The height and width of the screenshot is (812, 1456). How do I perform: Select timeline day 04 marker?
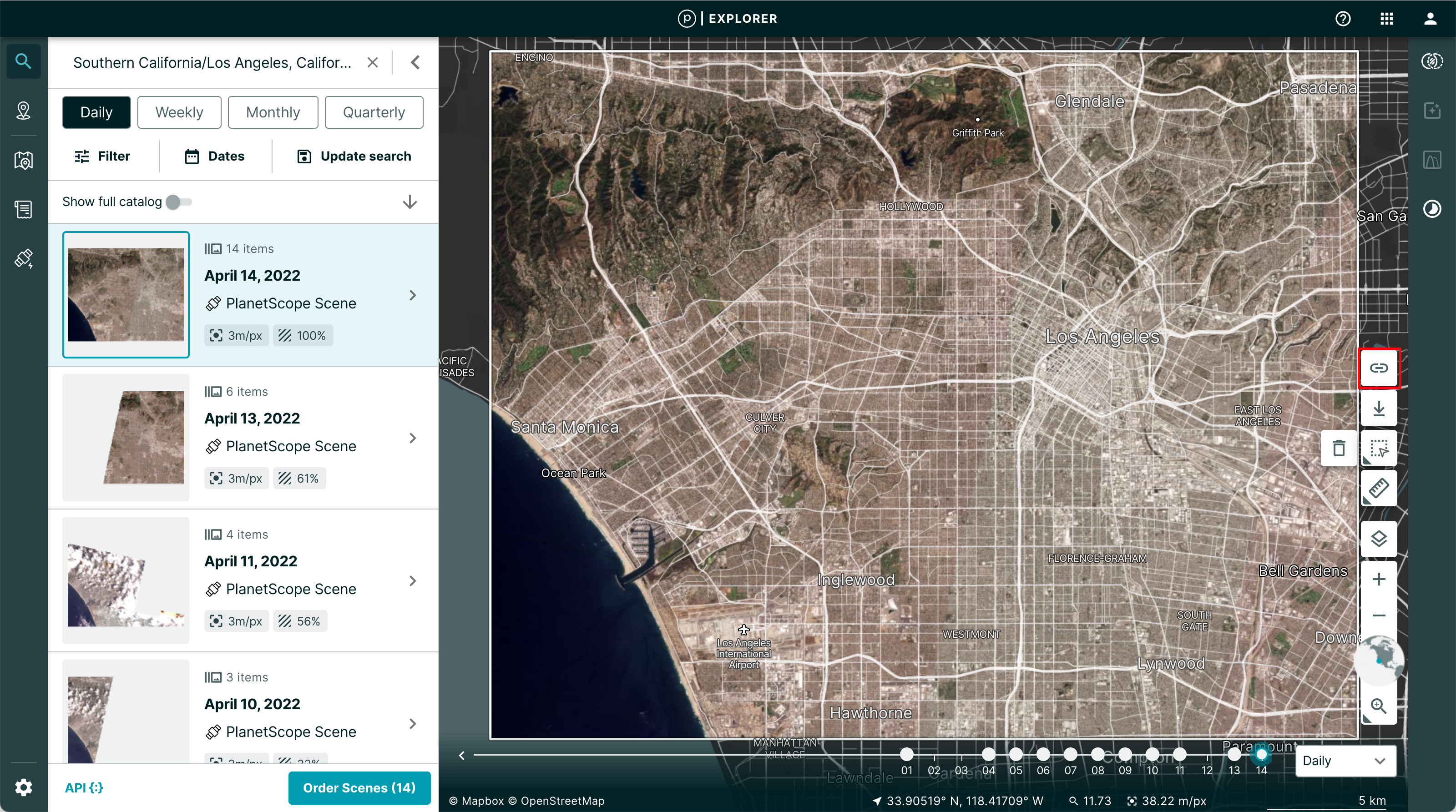(x=989, y=754)
